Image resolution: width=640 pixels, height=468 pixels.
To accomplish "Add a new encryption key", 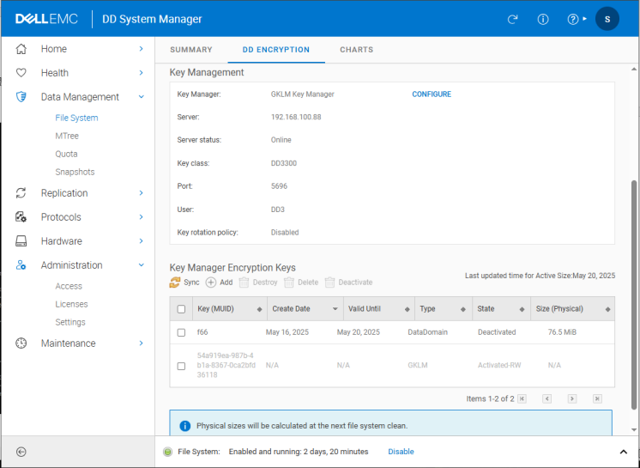I will click(219, 282).
